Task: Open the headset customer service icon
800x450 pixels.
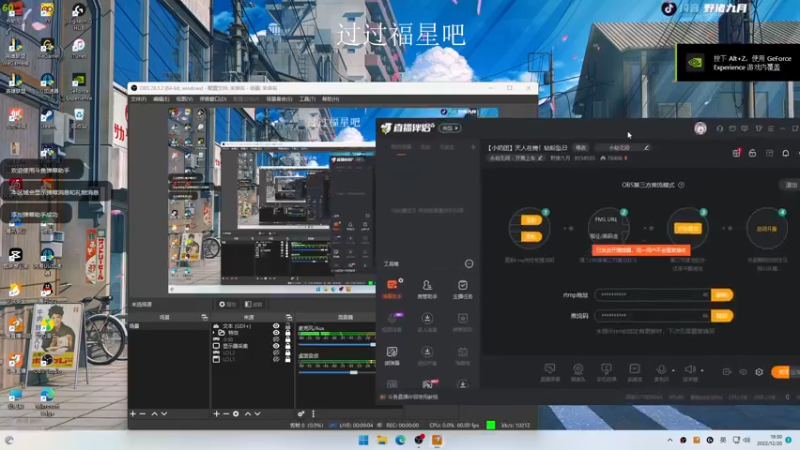Action: click(719, 129)
